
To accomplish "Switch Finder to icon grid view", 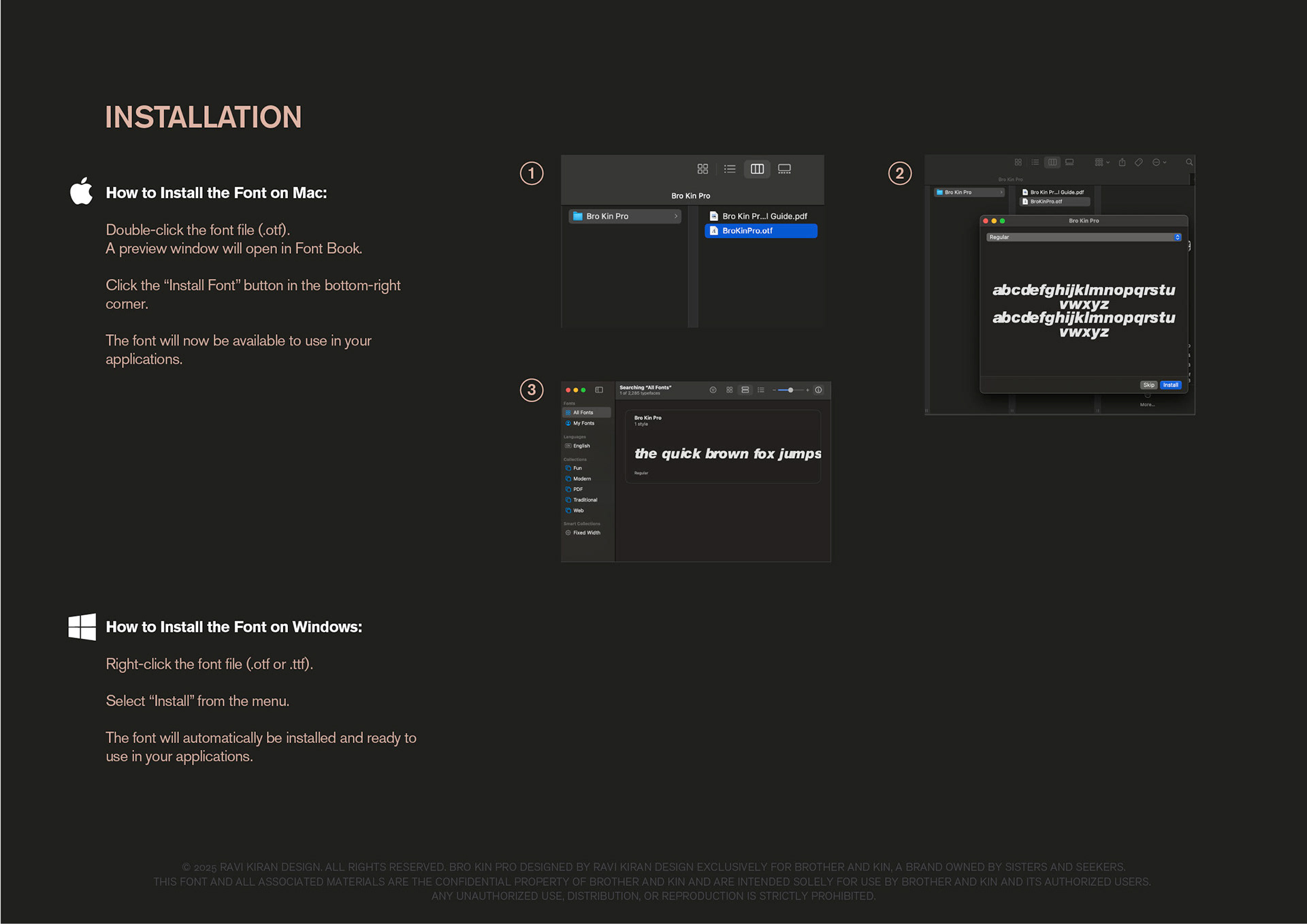I will (x=703, y=169).
